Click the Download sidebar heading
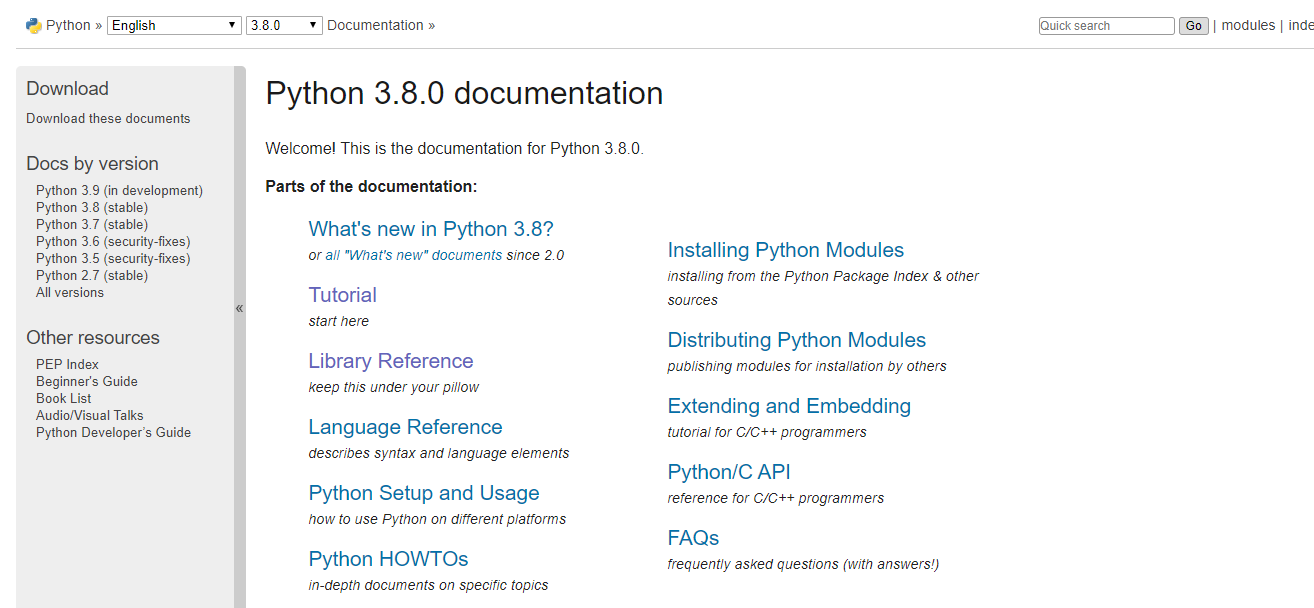1314x608 pixels. (x=67, y=89)
